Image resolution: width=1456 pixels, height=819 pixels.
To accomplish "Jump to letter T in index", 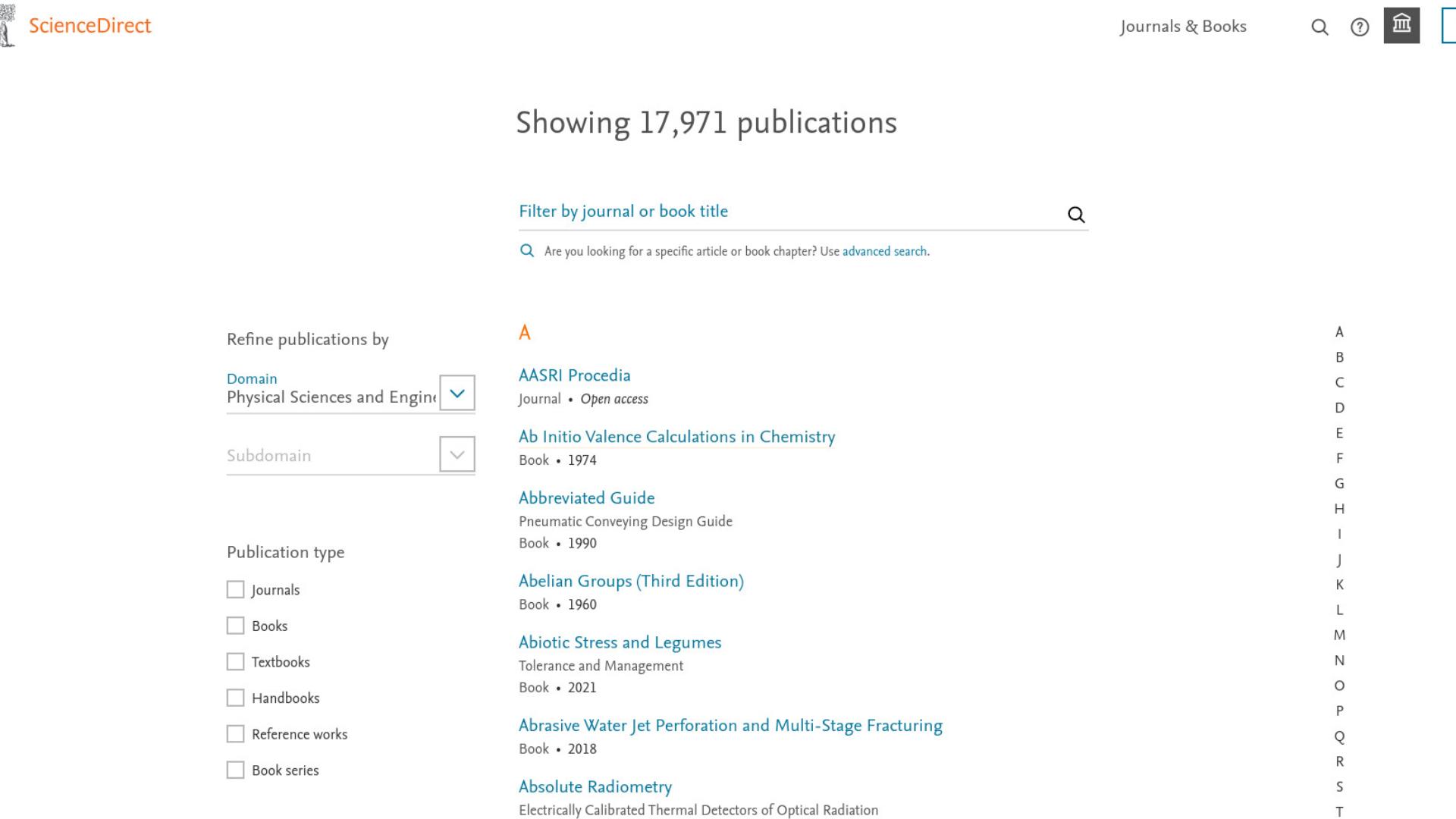I will tap(1339, 812).
